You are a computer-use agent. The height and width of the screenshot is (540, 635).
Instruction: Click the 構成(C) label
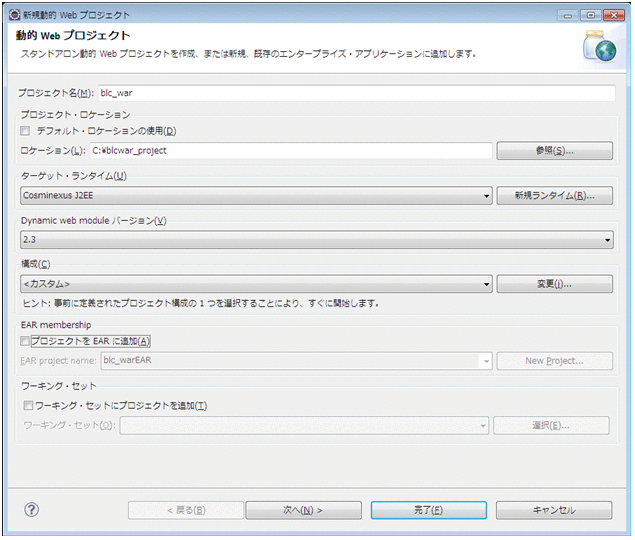coord(36,264)
